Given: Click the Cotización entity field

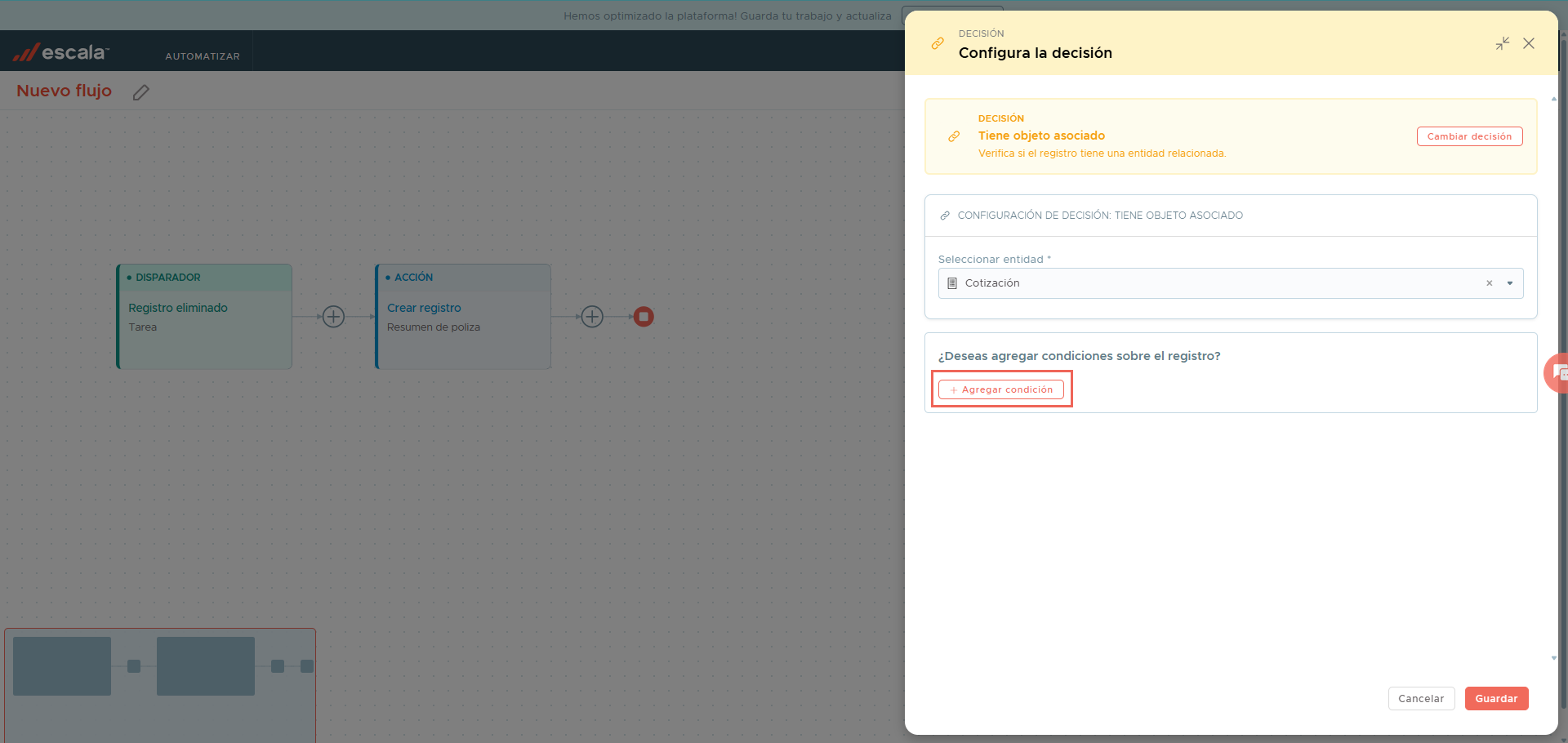Looking at the screenshot, I should tap(1231, 283).
